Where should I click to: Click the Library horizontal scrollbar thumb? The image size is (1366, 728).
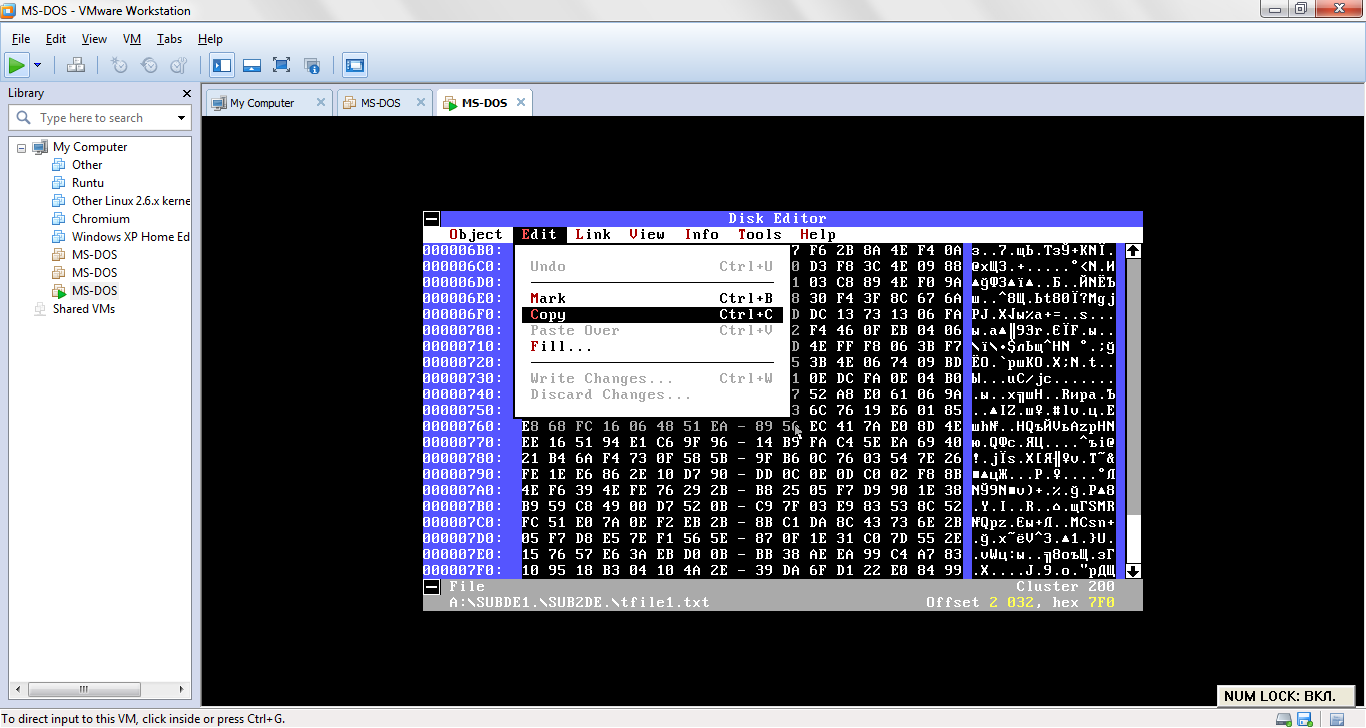pyautogui.click(x=83, y=689)
